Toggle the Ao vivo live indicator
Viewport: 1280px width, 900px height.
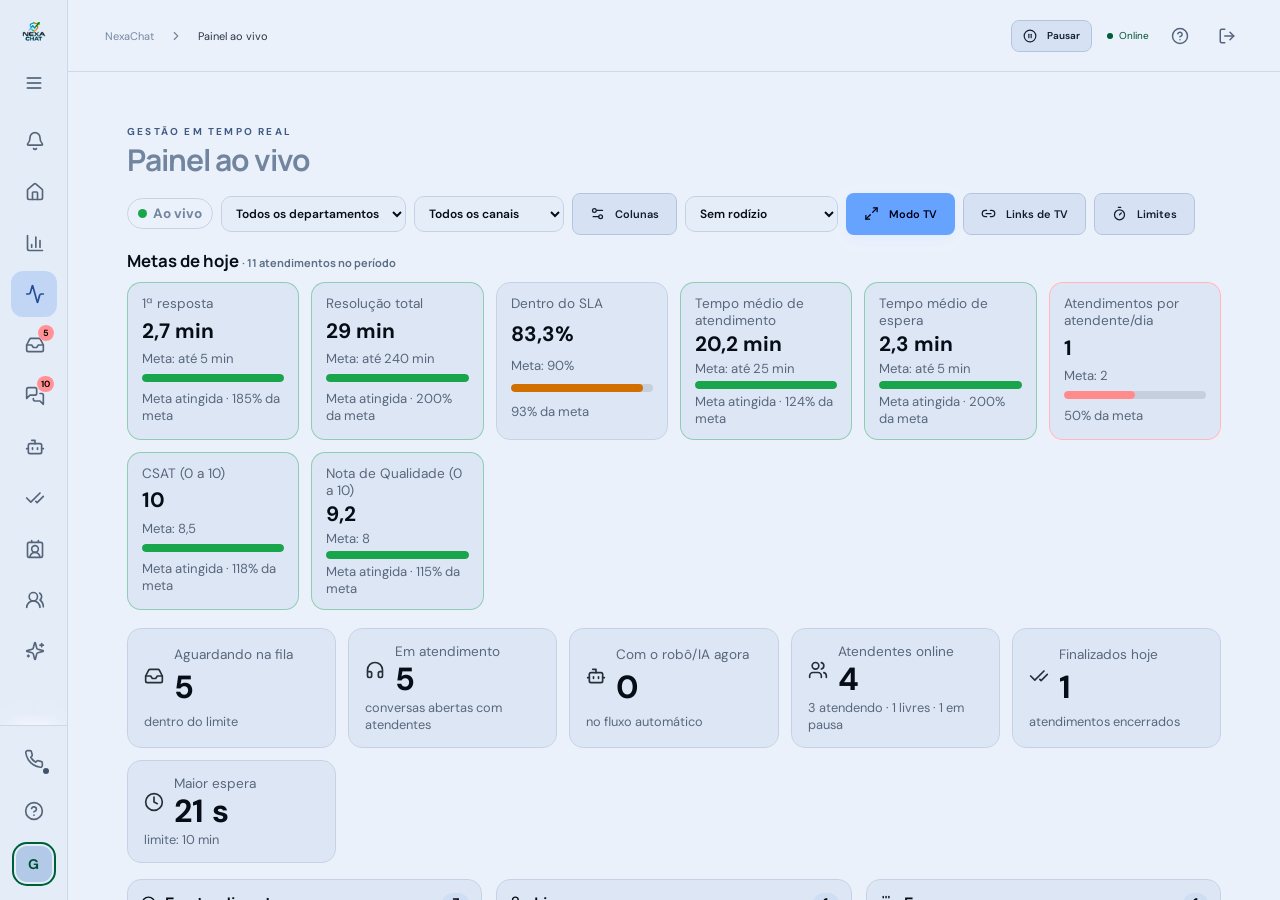(x=170, y=213)
